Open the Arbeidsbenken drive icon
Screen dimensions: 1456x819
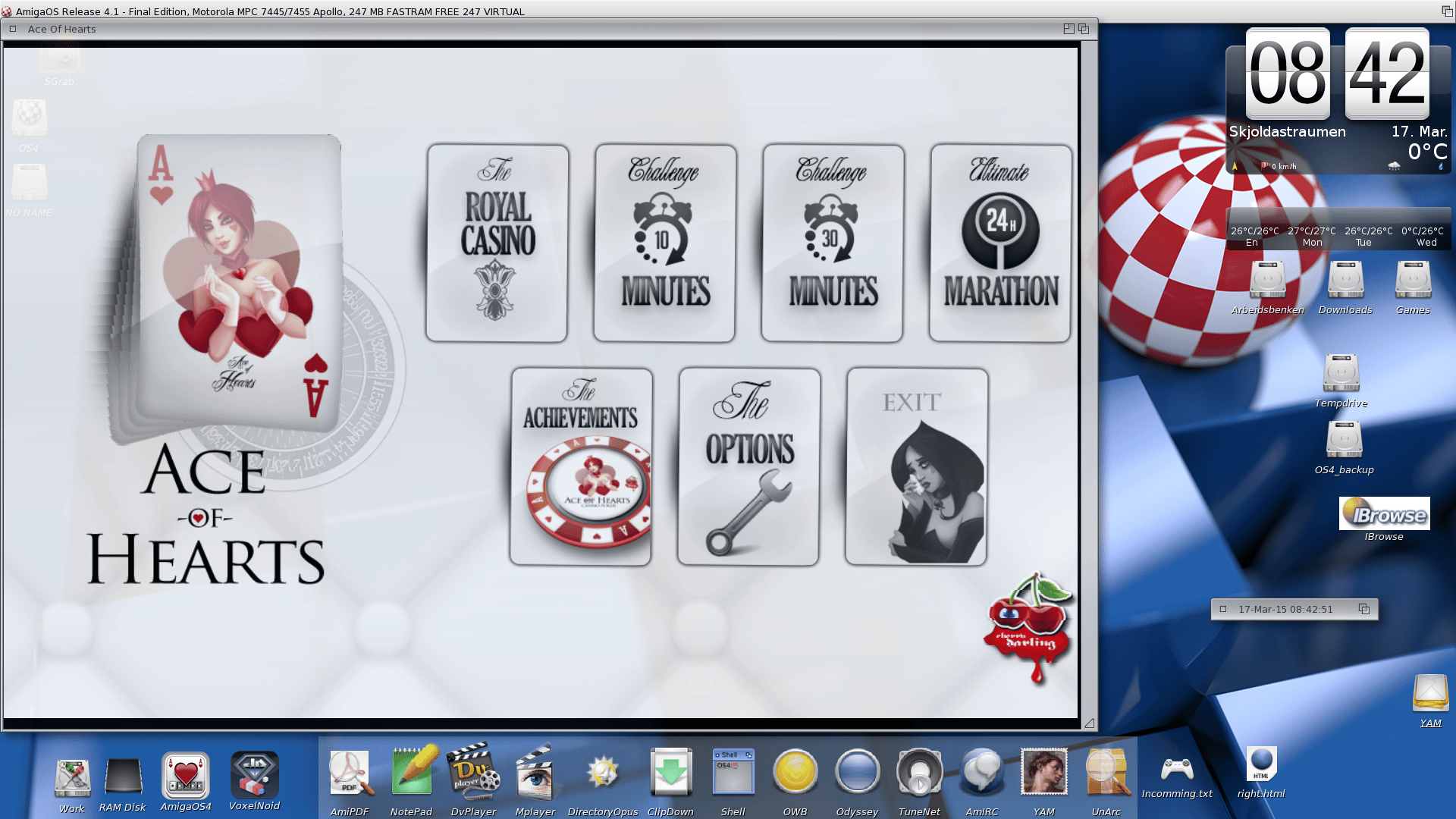pos(1267,280)
